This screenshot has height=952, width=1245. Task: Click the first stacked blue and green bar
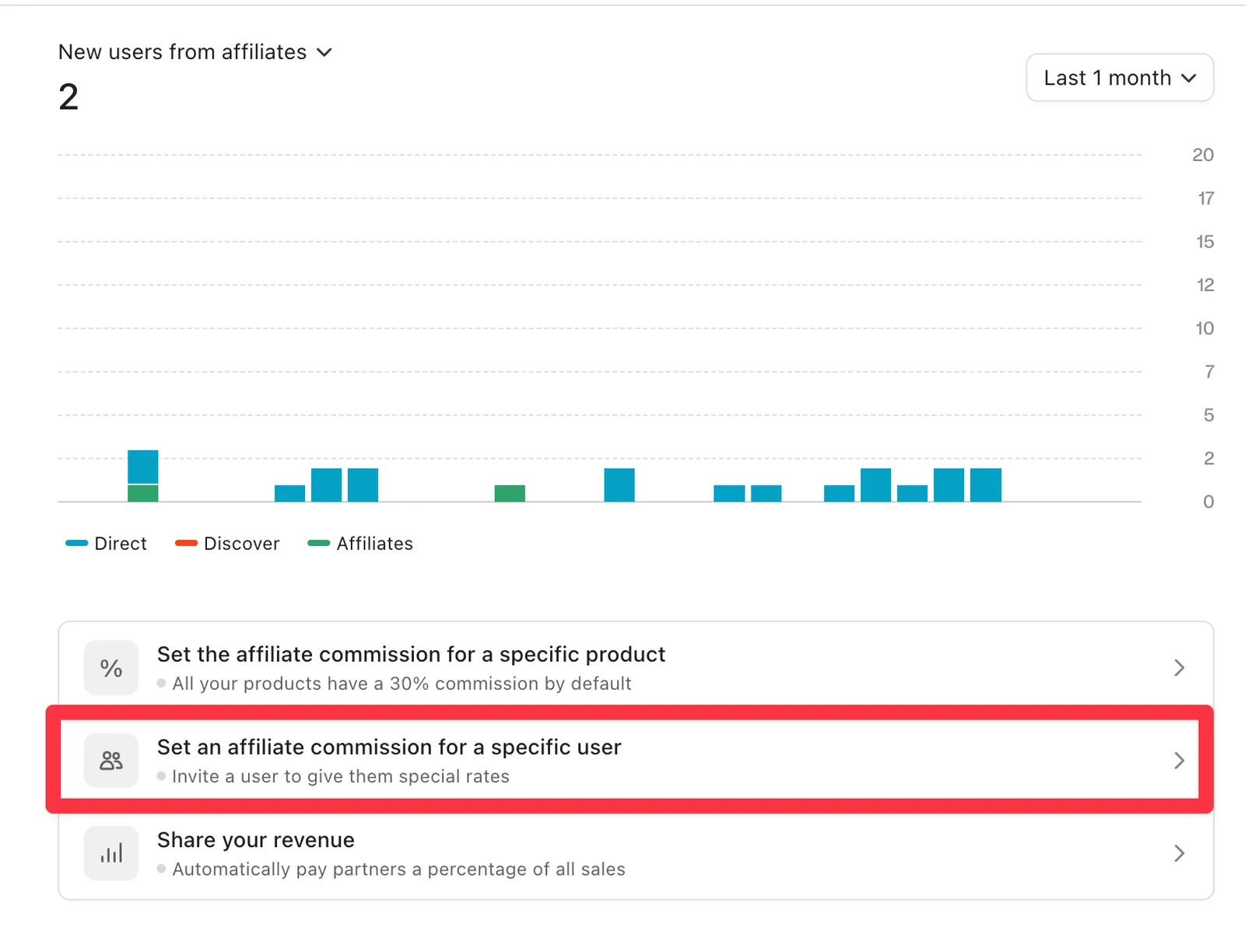pyautogui.click(x=143, y=476)
